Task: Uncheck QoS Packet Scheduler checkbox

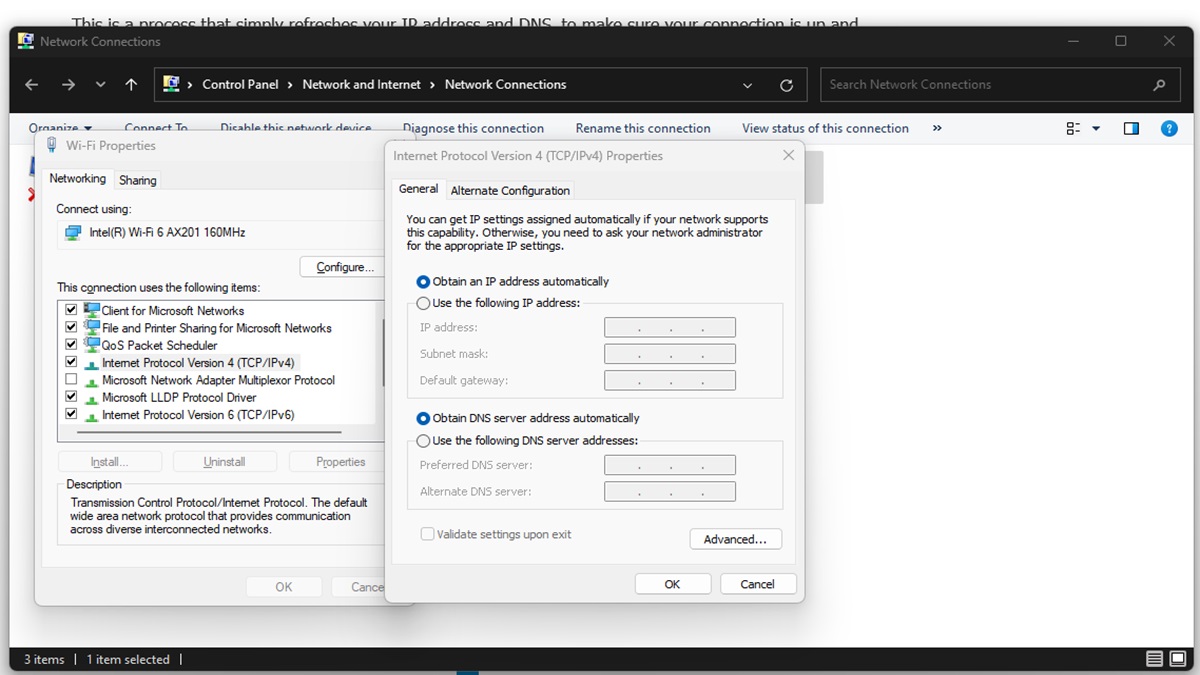Action: click(71, 345)
